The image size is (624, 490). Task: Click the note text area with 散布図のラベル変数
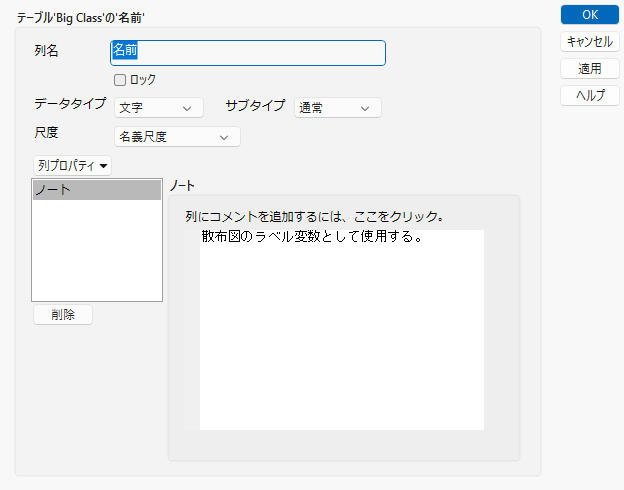click(x=342, y=330)
